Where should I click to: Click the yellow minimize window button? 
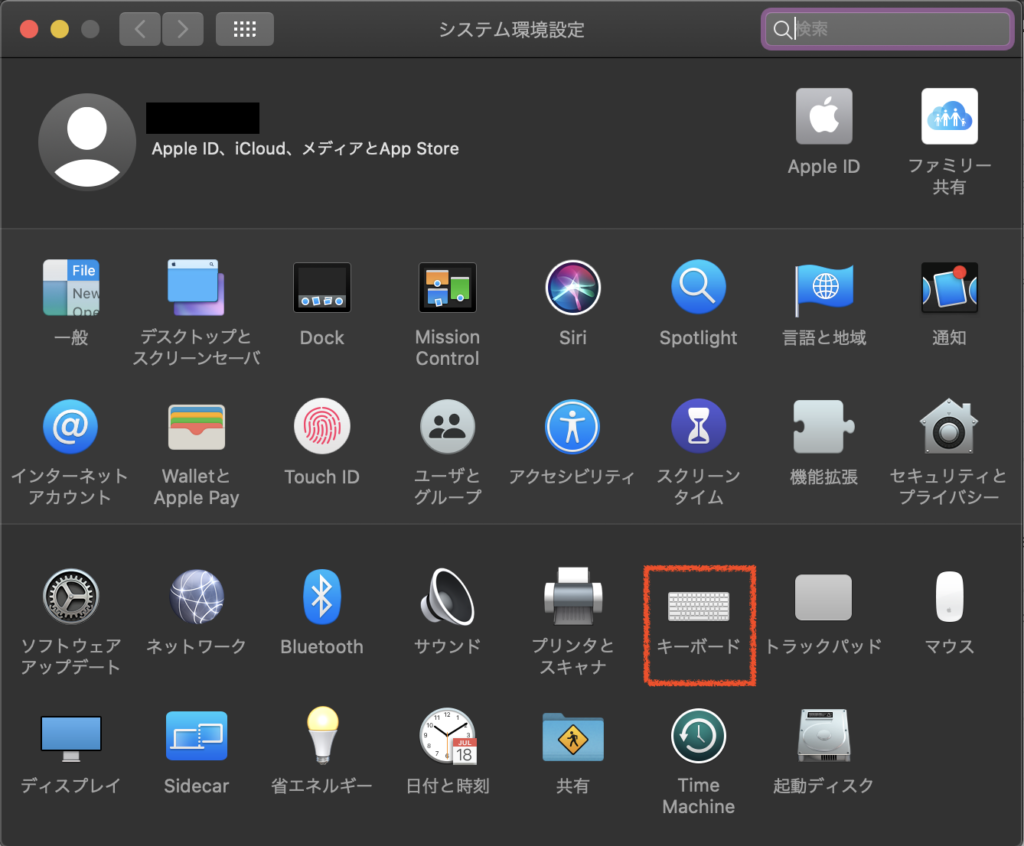pyautogui.click(x=59, y=29)
